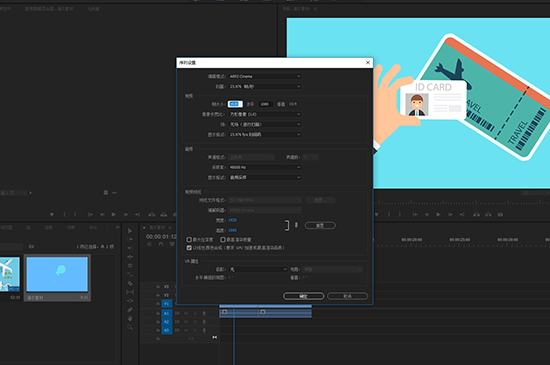Screen dimensions: 550x365
Task: Toggle the V1 track target button
Action: (x=167, y=304)
